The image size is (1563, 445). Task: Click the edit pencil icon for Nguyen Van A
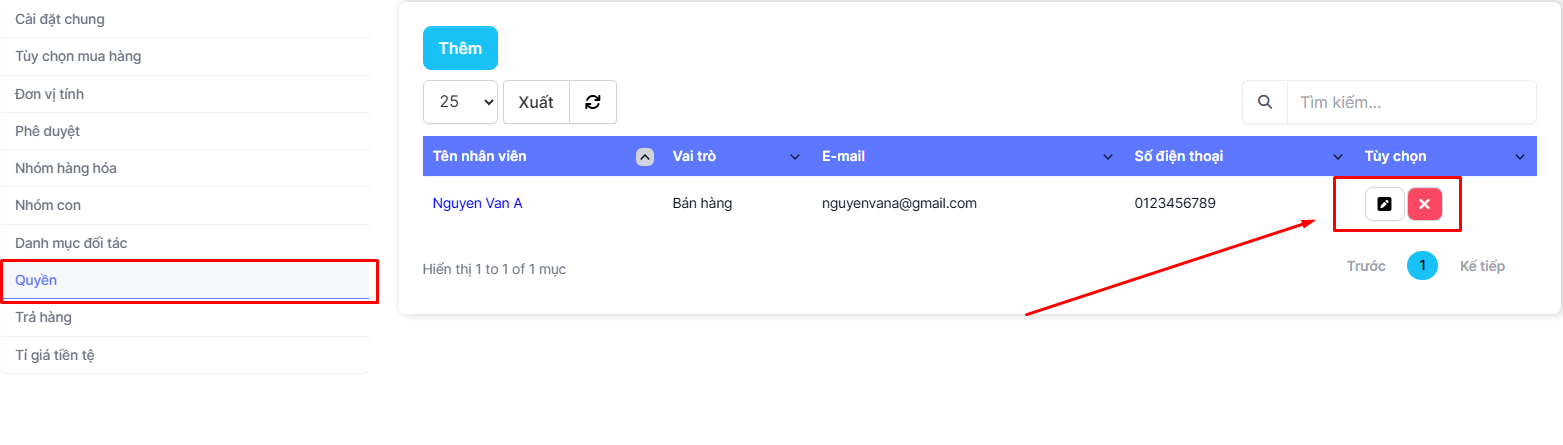click(1384, 204)
